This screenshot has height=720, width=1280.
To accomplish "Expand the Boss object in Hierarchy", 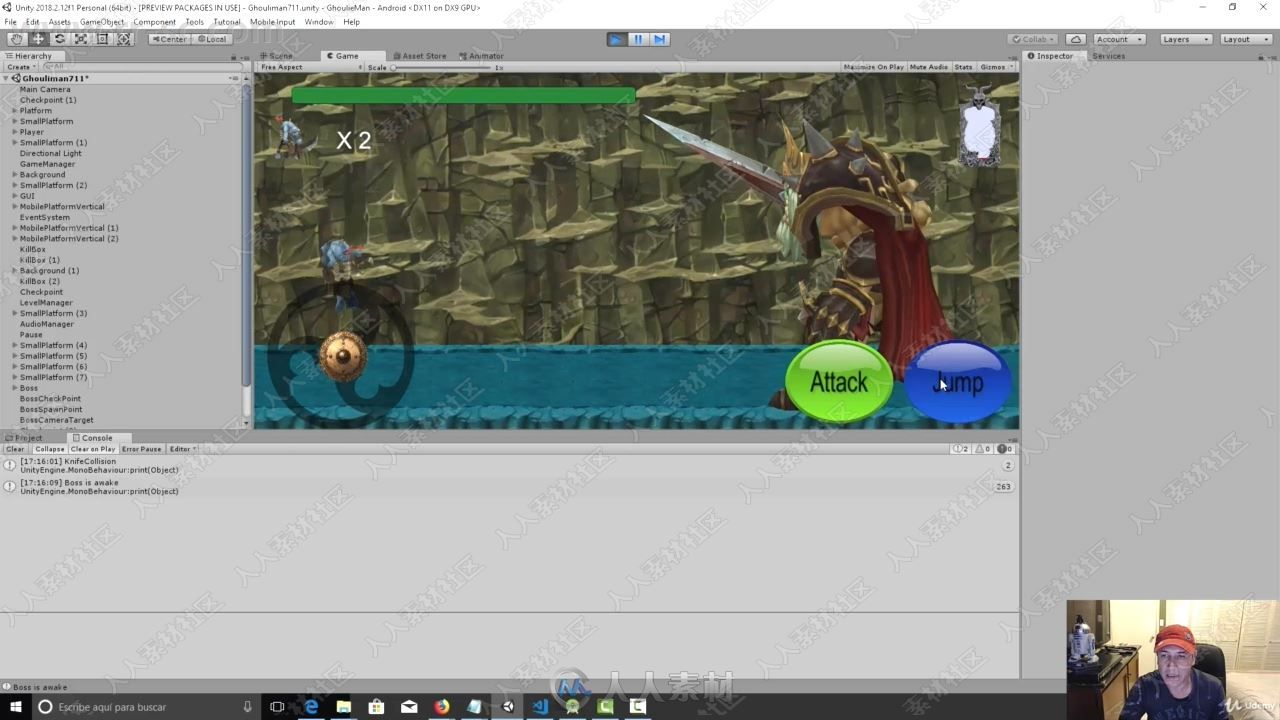I will pyautogui.click(x=15, y=388).
